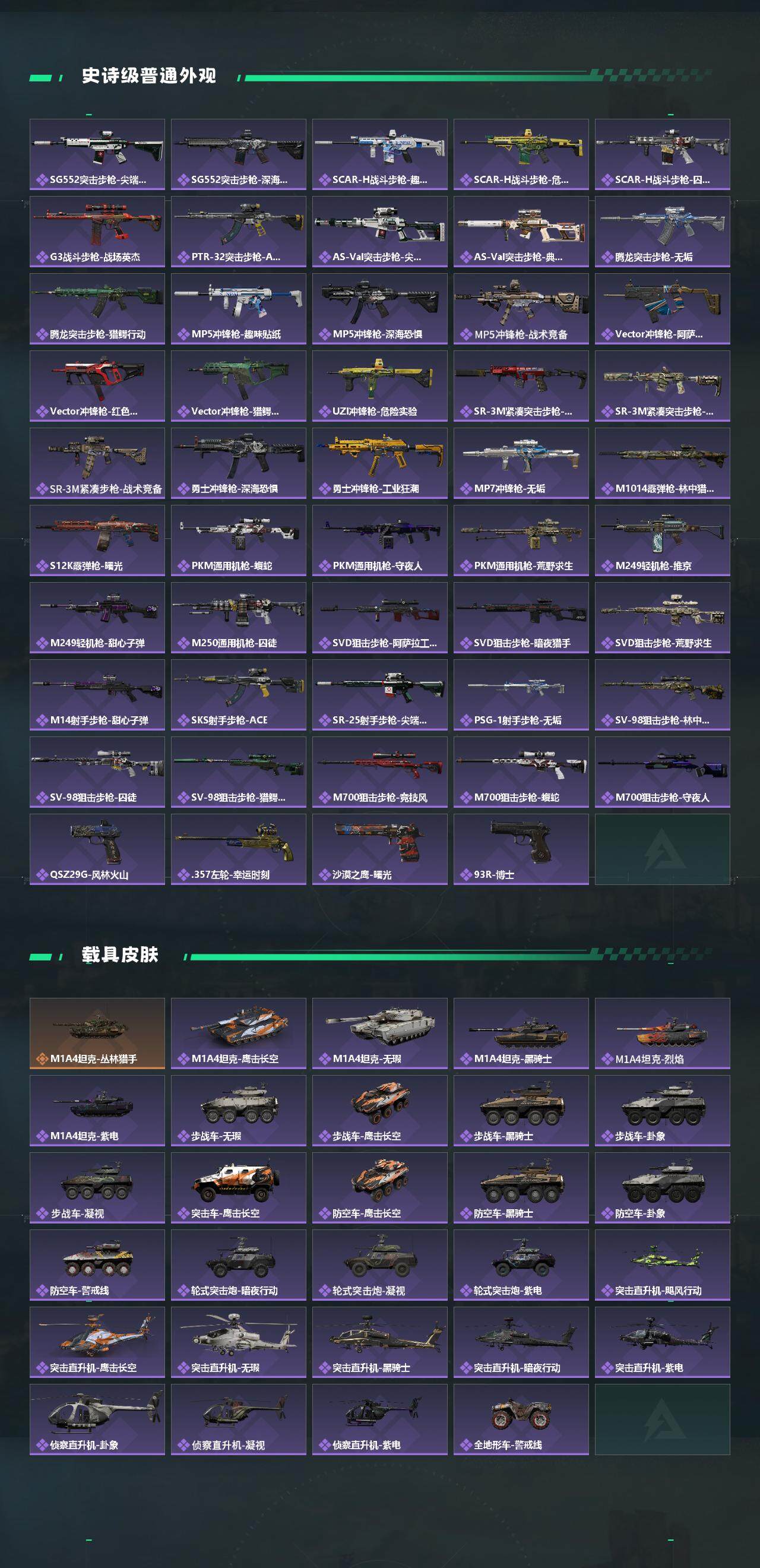Select the G3战斗步枪-战场英杰 skin tile
Viewport: 760px width, 1568px height.
pyautogui.click(x=97, y=231)
